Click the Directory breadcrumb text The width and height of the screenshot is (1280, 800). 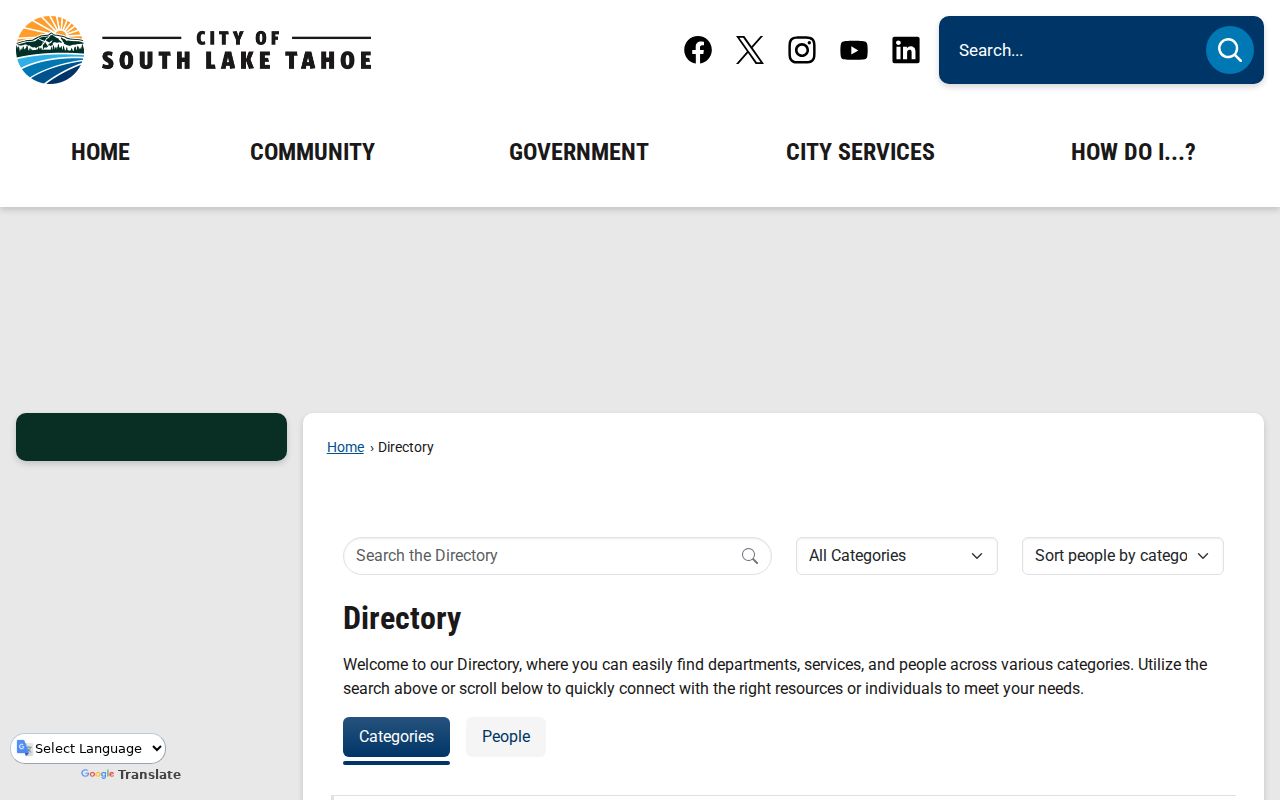[406, 447]
